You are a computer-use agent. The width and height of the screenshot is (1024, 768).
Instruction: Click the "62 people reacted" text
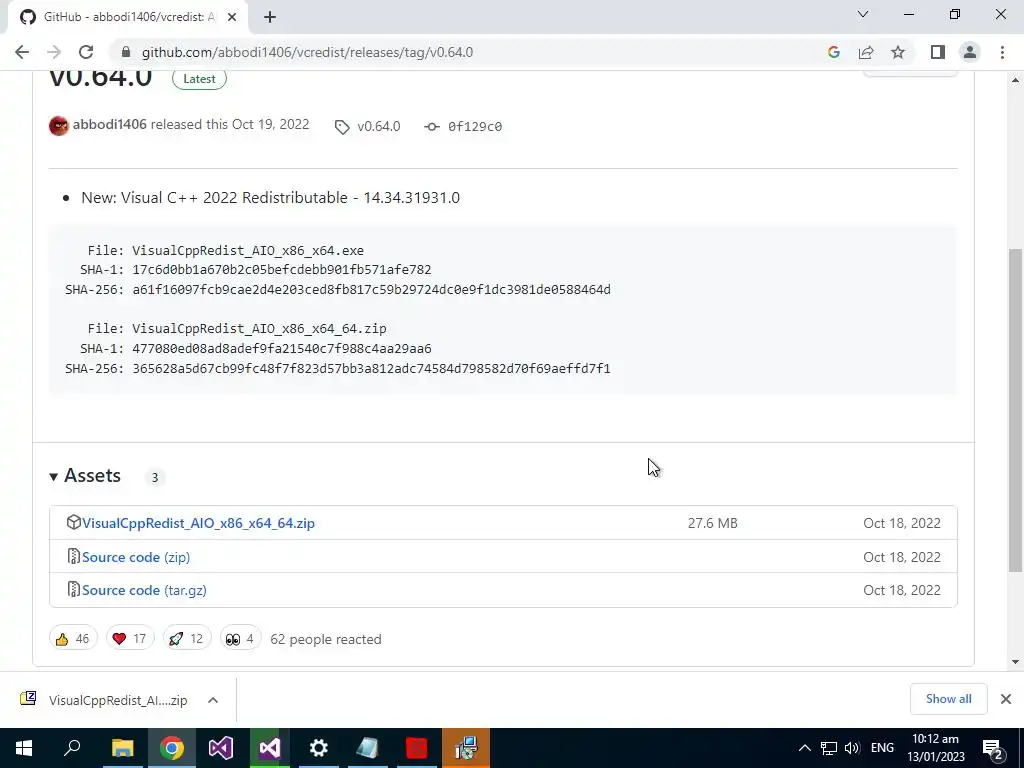[326, 639]
